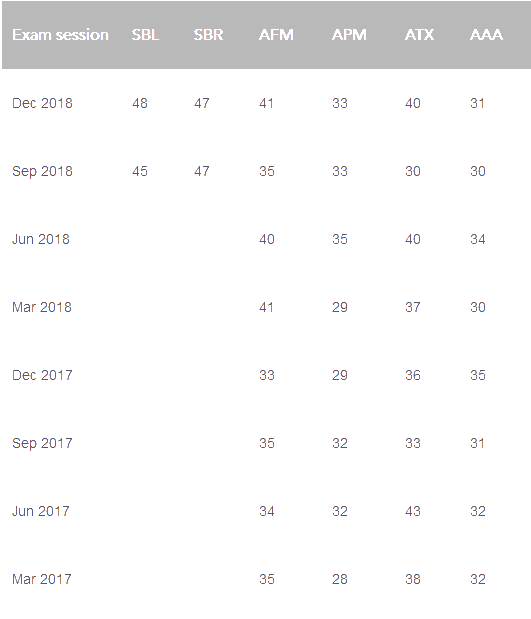Click the Jun 2017 row label
Screen dimensions: 531x619
(41, 511)
